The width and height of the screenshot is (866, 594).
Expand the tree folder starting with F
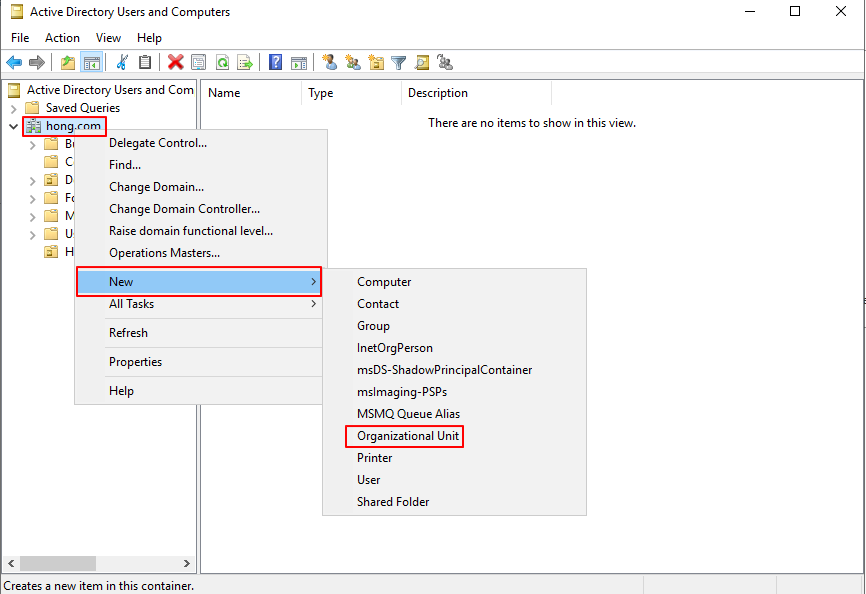33,199
